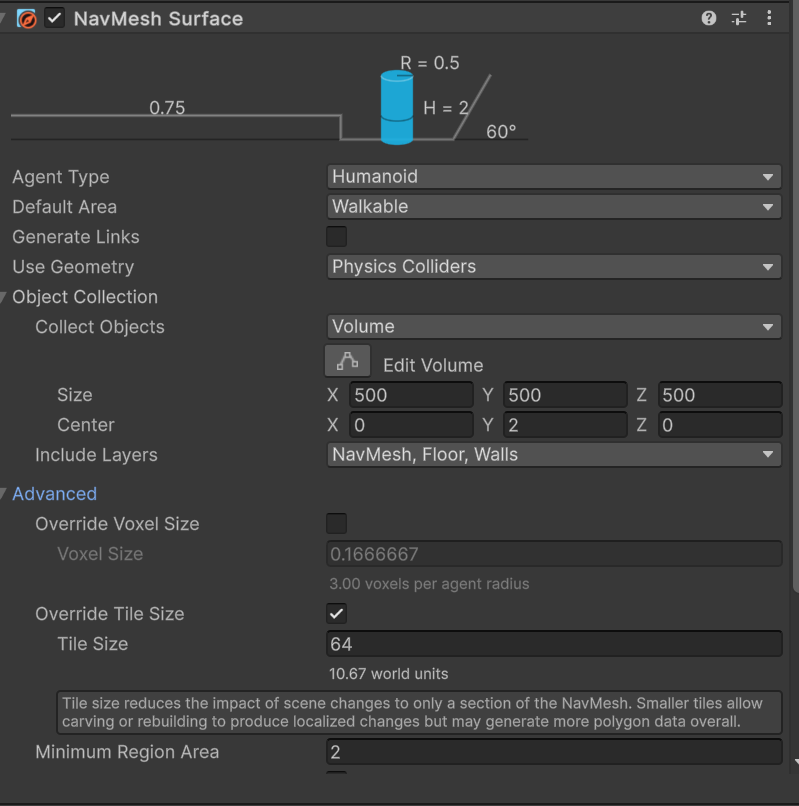Open the Include Layers layer selector
Viewport: 799px width, 806px height.
click(x=554, y=454)
